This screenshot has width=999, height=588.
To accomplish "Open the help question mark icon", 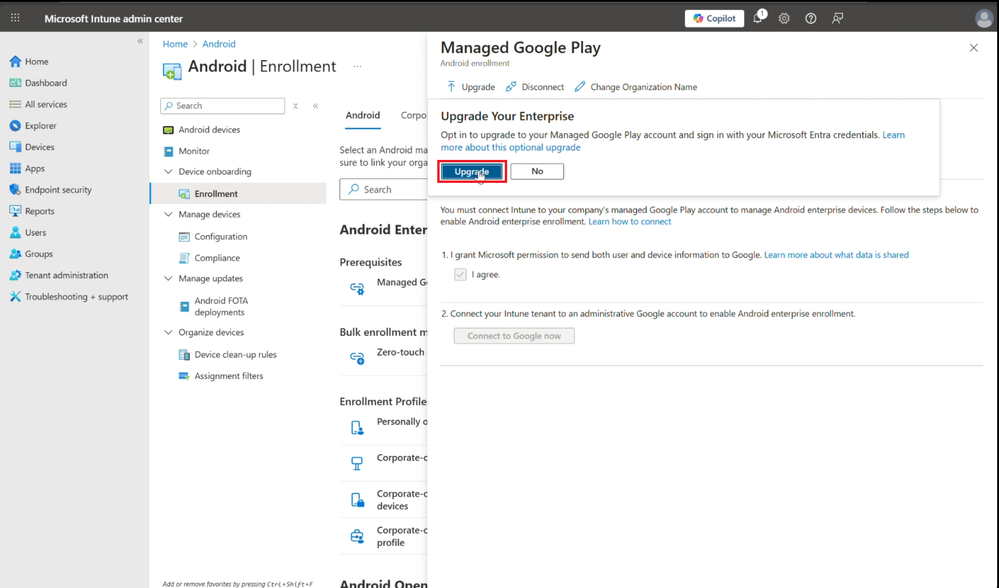I will click(810, 18).
